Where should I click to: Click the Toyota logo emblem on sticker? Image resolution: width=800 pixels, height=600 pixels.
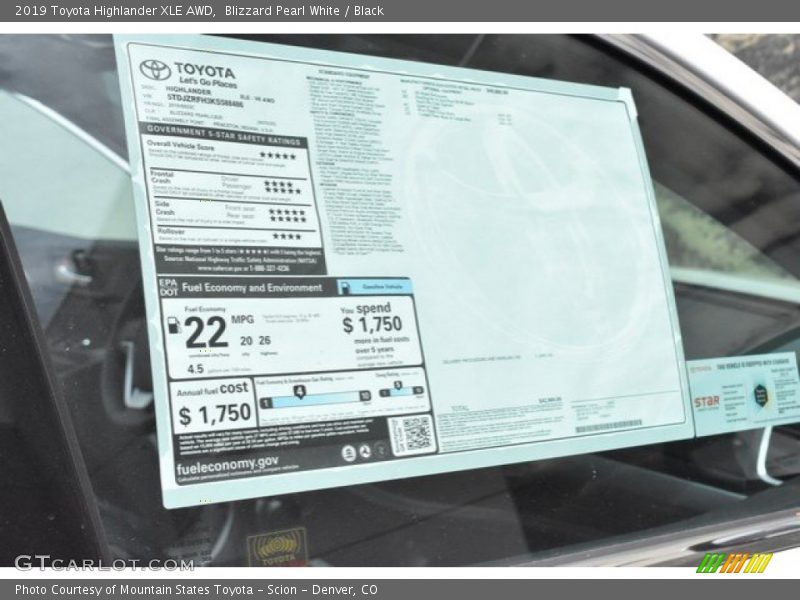click(155, 70)
